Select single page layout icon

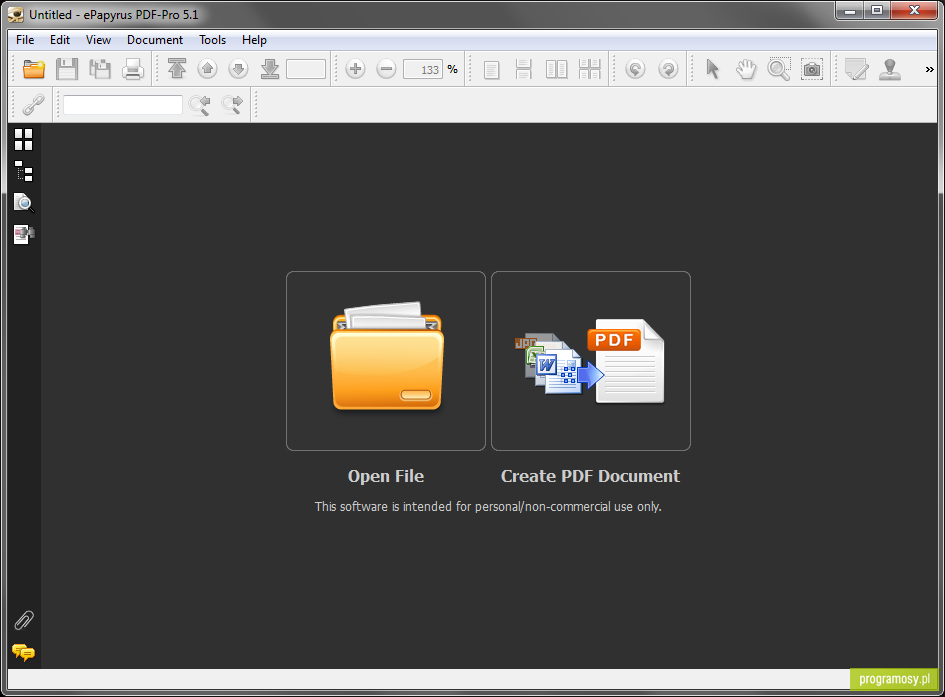coord(491,69)
